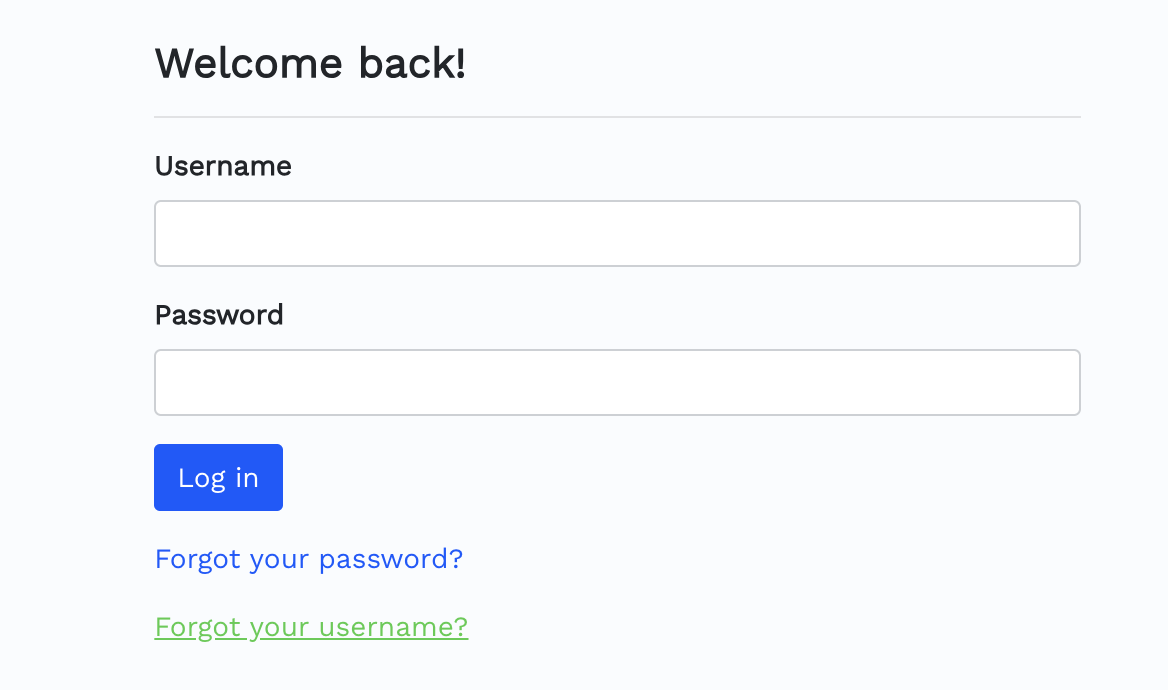Follow the 'Forgot your username?' link
Screen dimensions: 1168x690
[311, 627]
